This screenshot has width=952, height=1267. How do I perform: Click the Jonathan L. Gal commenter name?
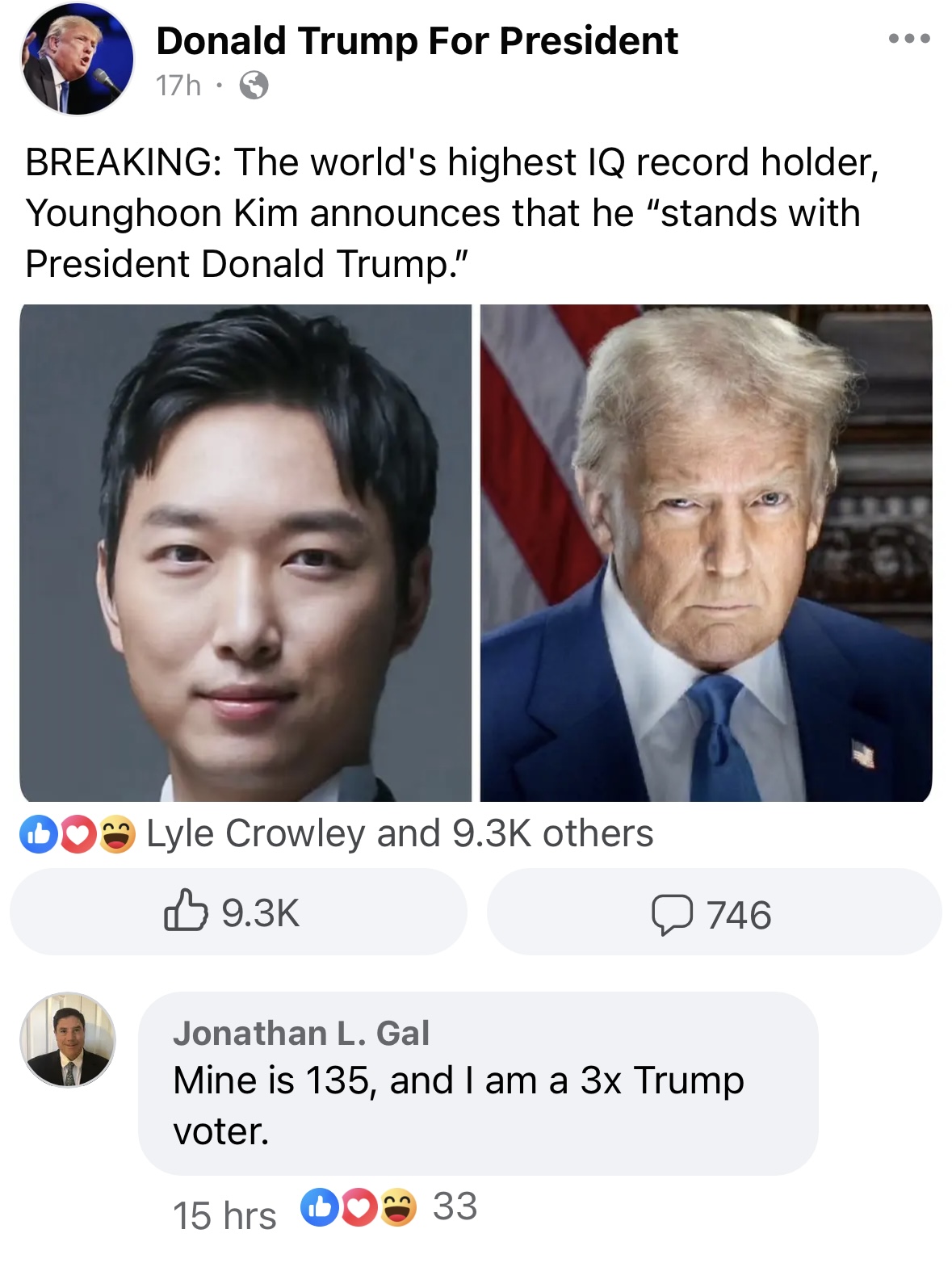pos(301,1033)
